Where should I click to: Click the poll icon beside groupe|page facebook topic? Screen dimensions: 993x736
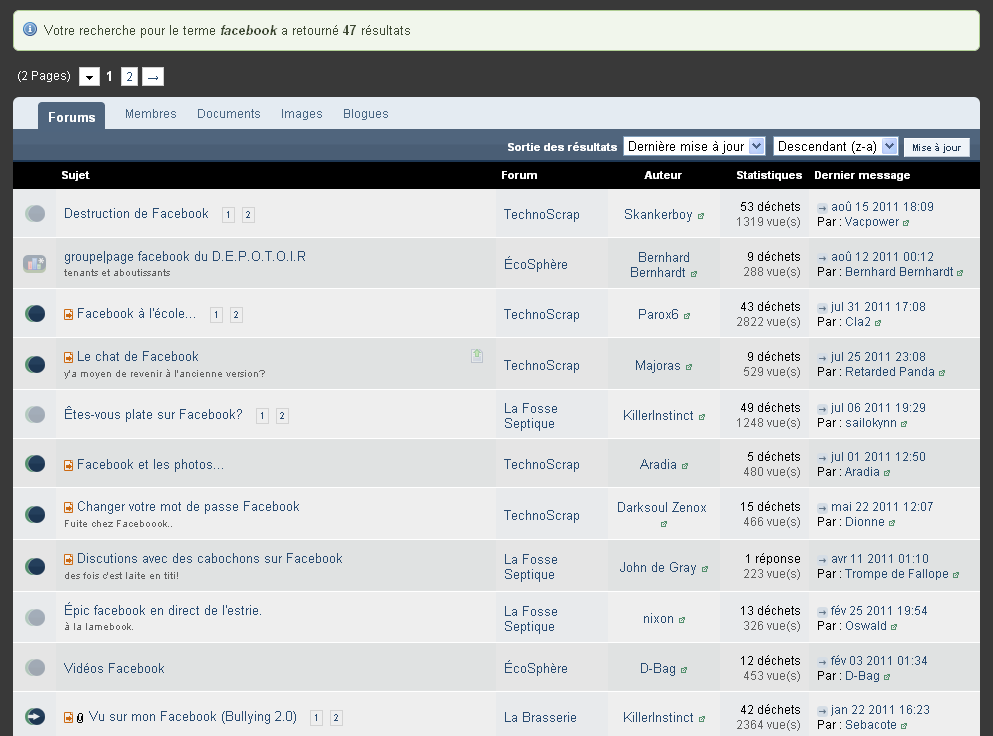[35, 263]
